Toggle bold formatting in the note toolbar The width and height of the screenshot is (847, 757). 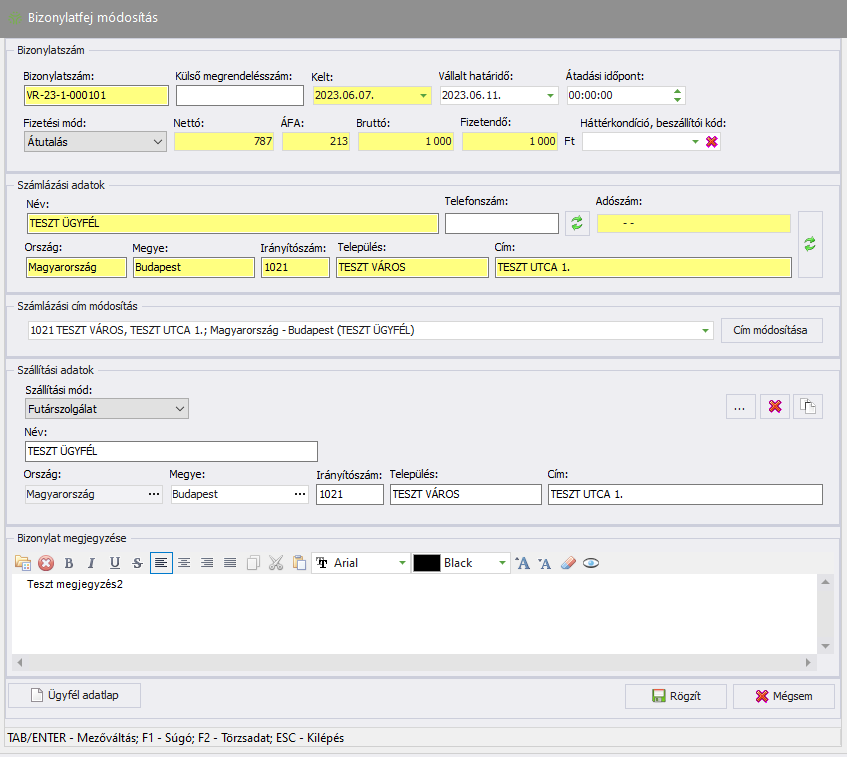click(x=69, y=563)
